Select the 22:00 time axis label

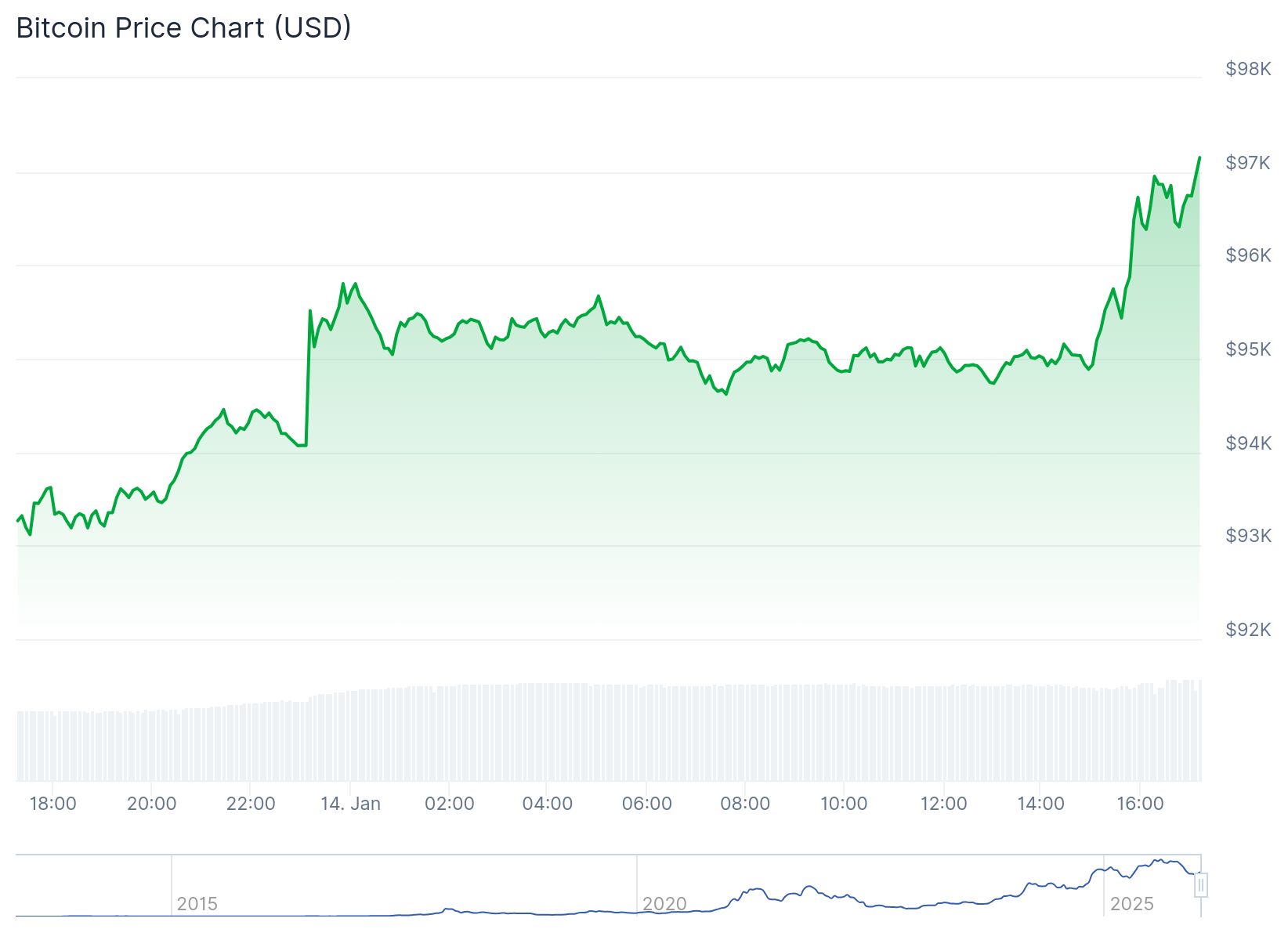[251, 804]
